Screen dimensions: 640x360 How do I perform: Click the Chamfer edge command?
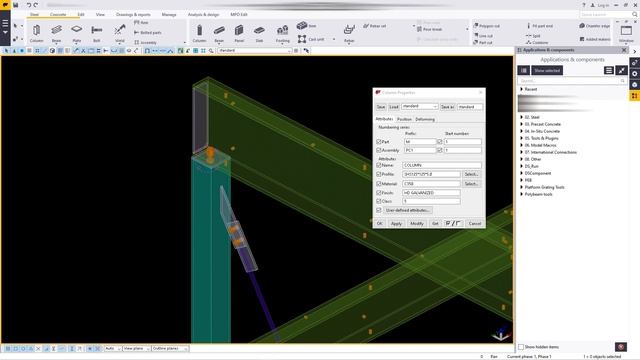594,26
